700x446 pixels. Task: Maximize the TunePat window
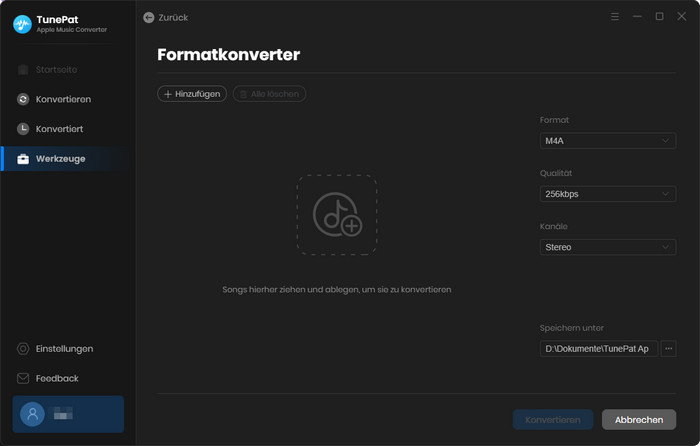pyautogui.click(x=659, y=17)
